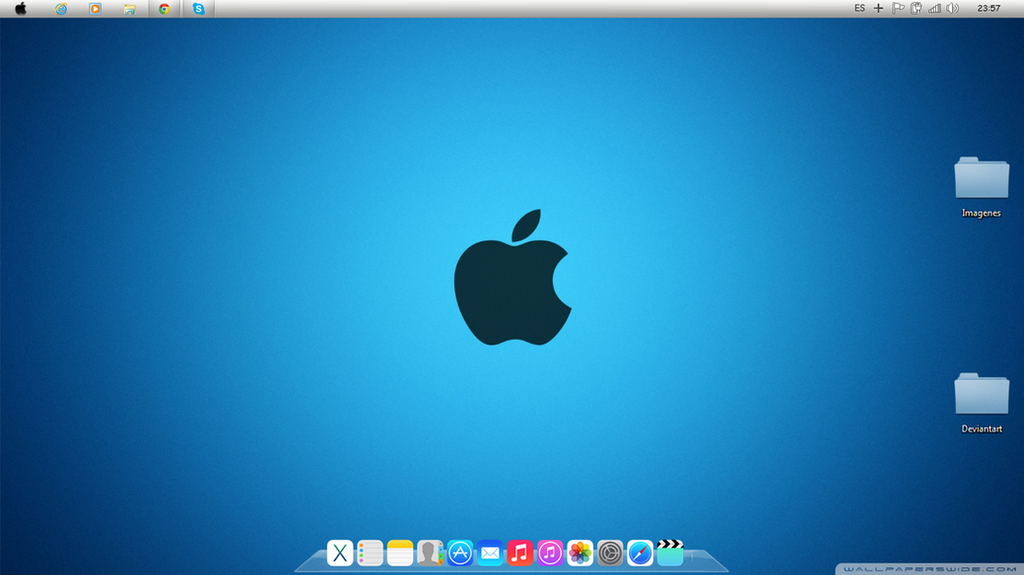The height and width of the screenshot is (575, 1024).
Task: Launch Google Chrome from the top bar
Action: click(x=164, y=8)
